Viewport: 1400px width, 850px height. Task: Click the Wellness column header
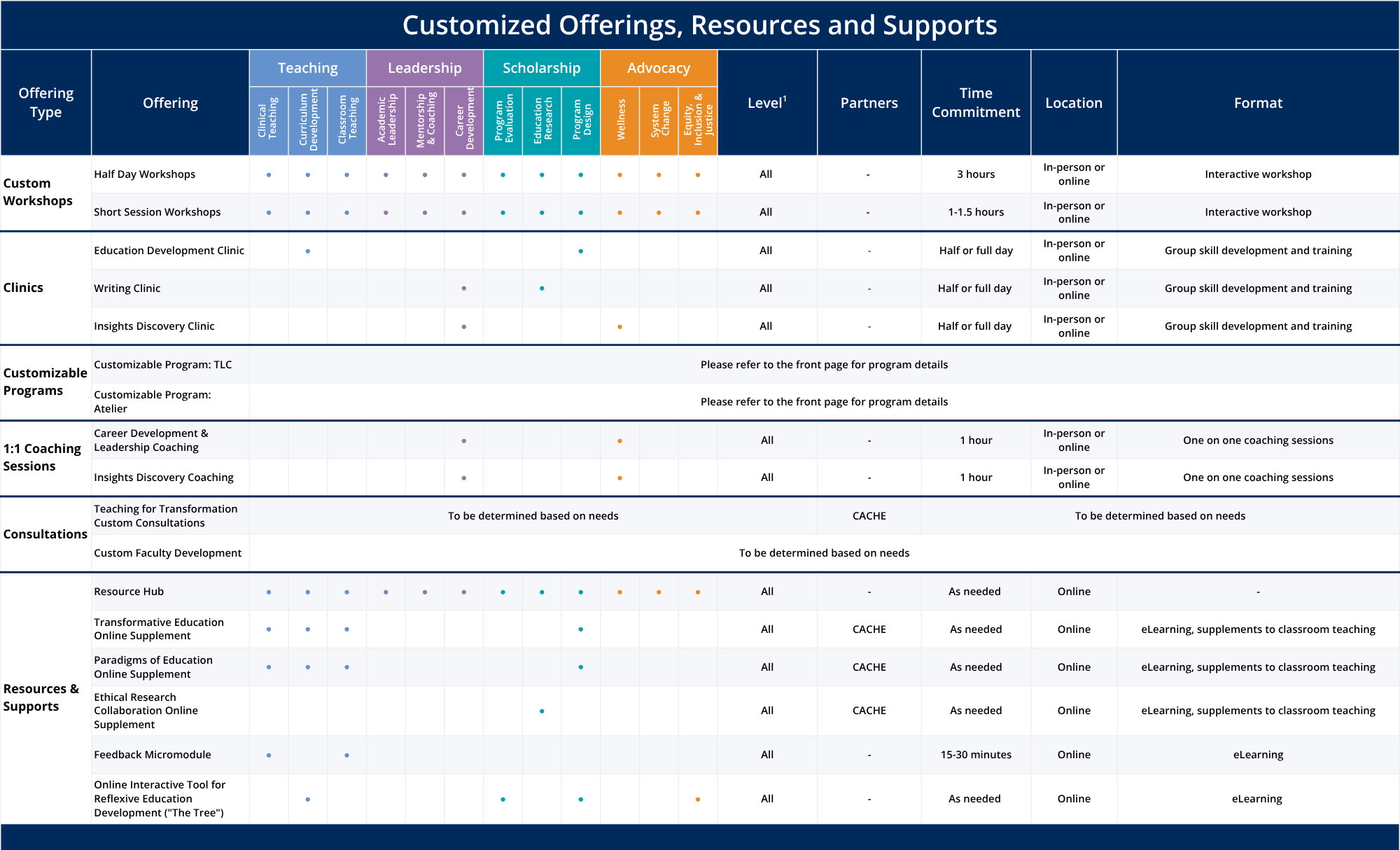[x=619, y=120]
